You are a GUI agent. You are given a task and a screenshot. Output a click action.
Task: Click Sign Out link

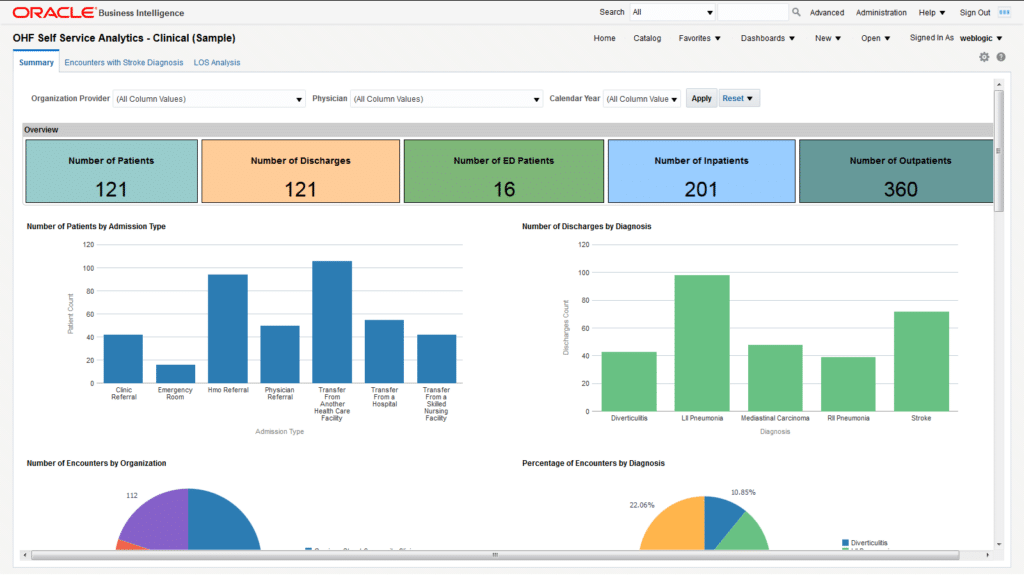click(974, 12)
